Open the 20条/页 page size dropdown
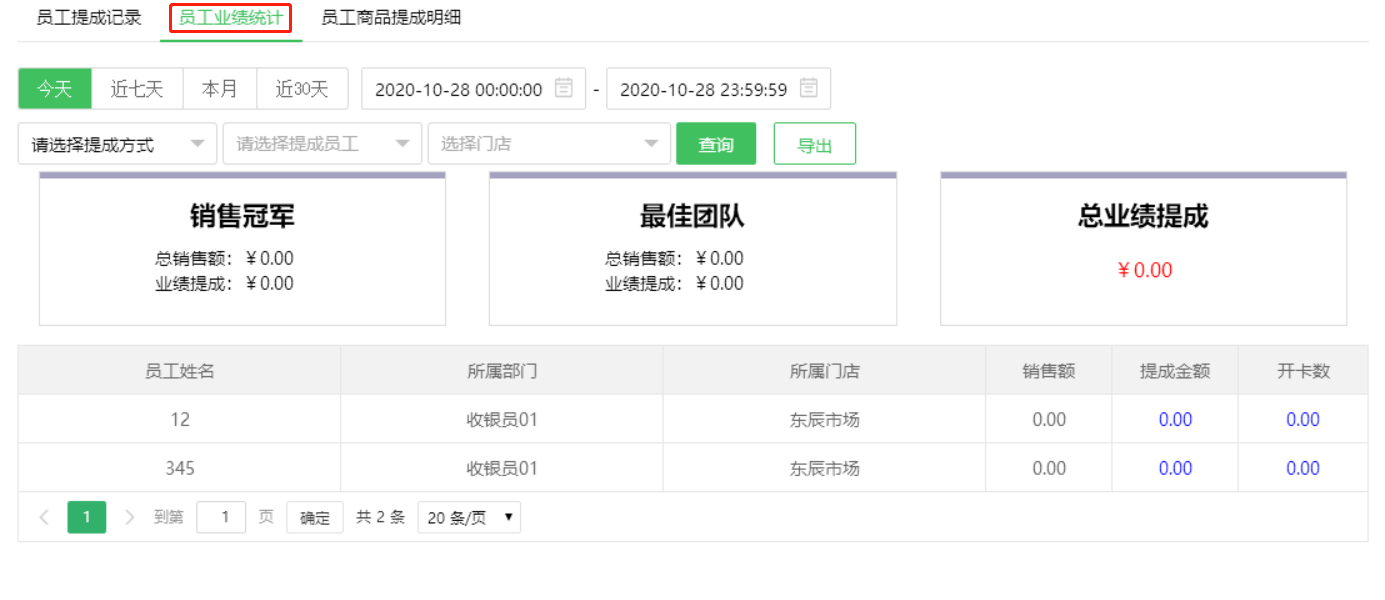1385x600 pixels. pyautogui.click(x=468, y=517)
